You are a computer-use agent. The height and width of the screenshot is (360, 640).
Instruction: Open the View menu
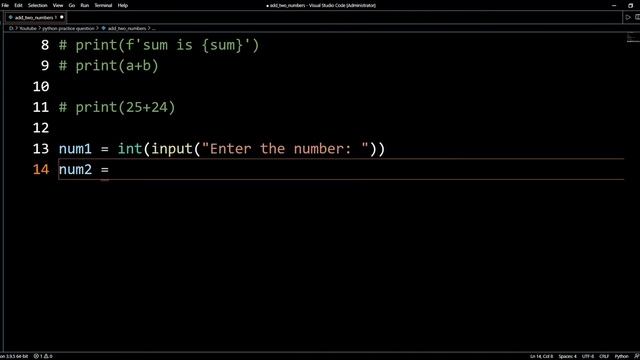pos(58,5)
